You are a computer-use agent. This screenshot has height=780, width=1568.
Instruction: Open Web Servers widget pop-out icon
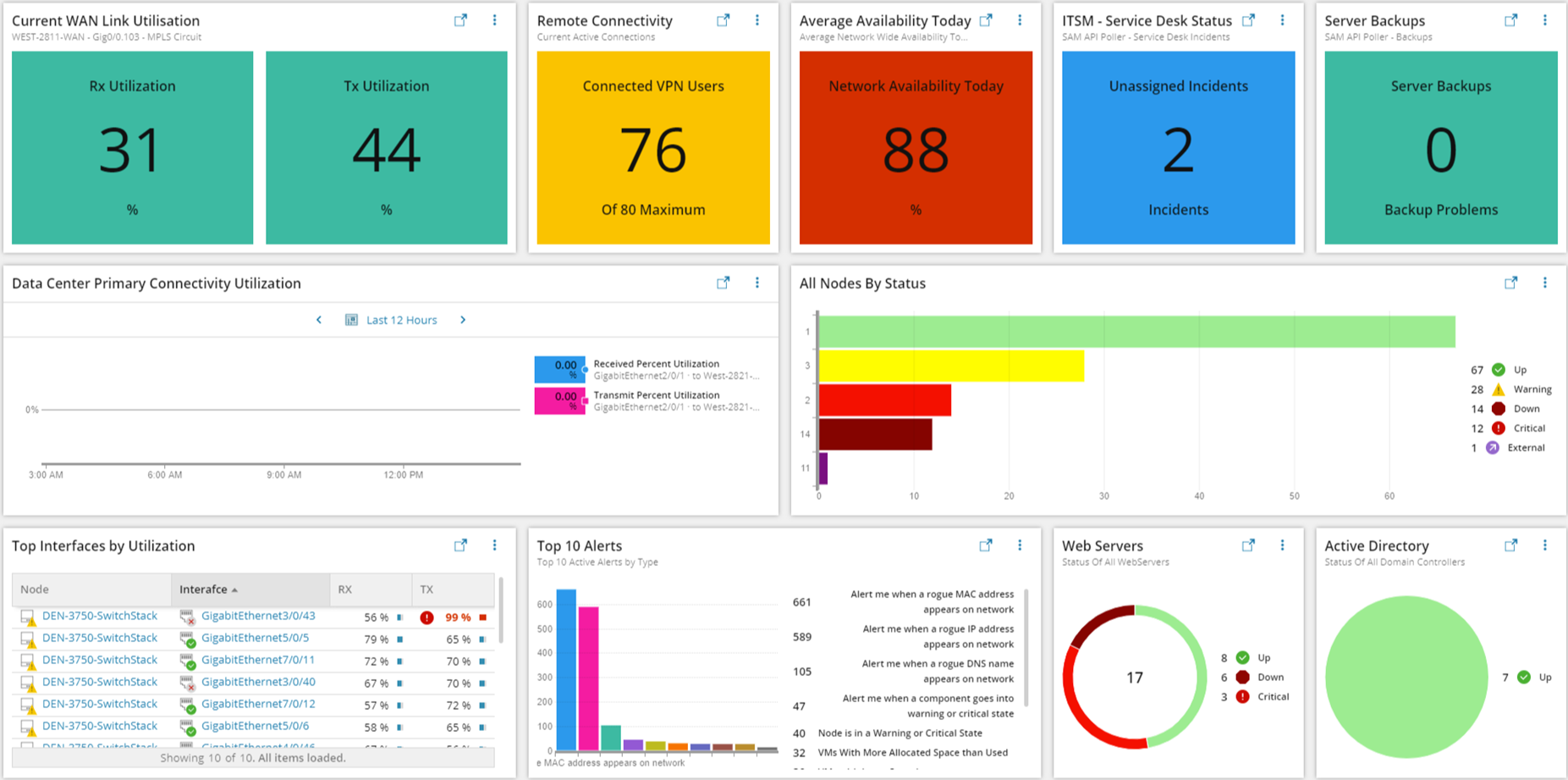(1248, 546)
